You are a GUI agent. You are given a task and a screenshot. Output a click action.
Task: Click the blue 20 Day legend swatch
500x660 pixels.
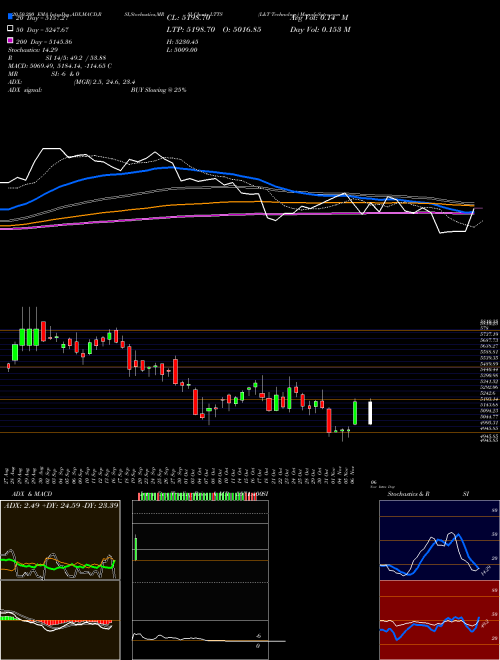[10, 16]
